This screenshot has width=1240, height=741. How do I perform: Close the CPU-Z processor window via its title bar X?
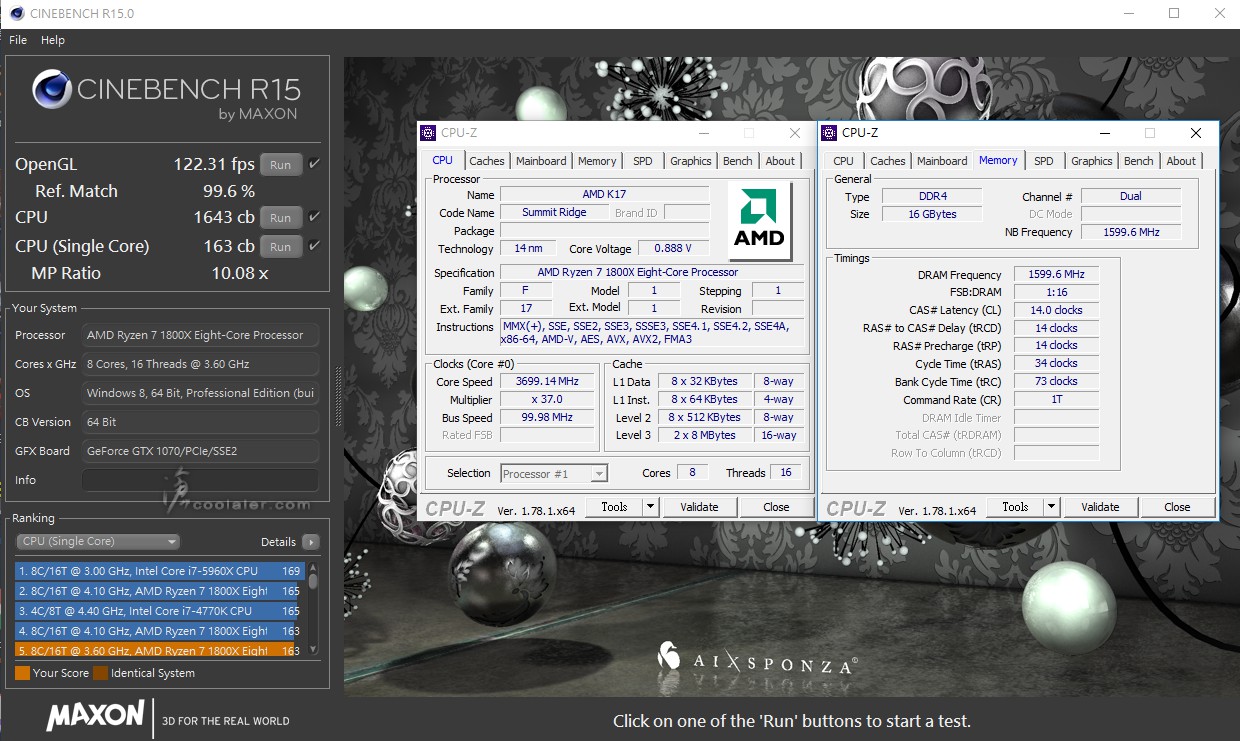tap(795, 133)
